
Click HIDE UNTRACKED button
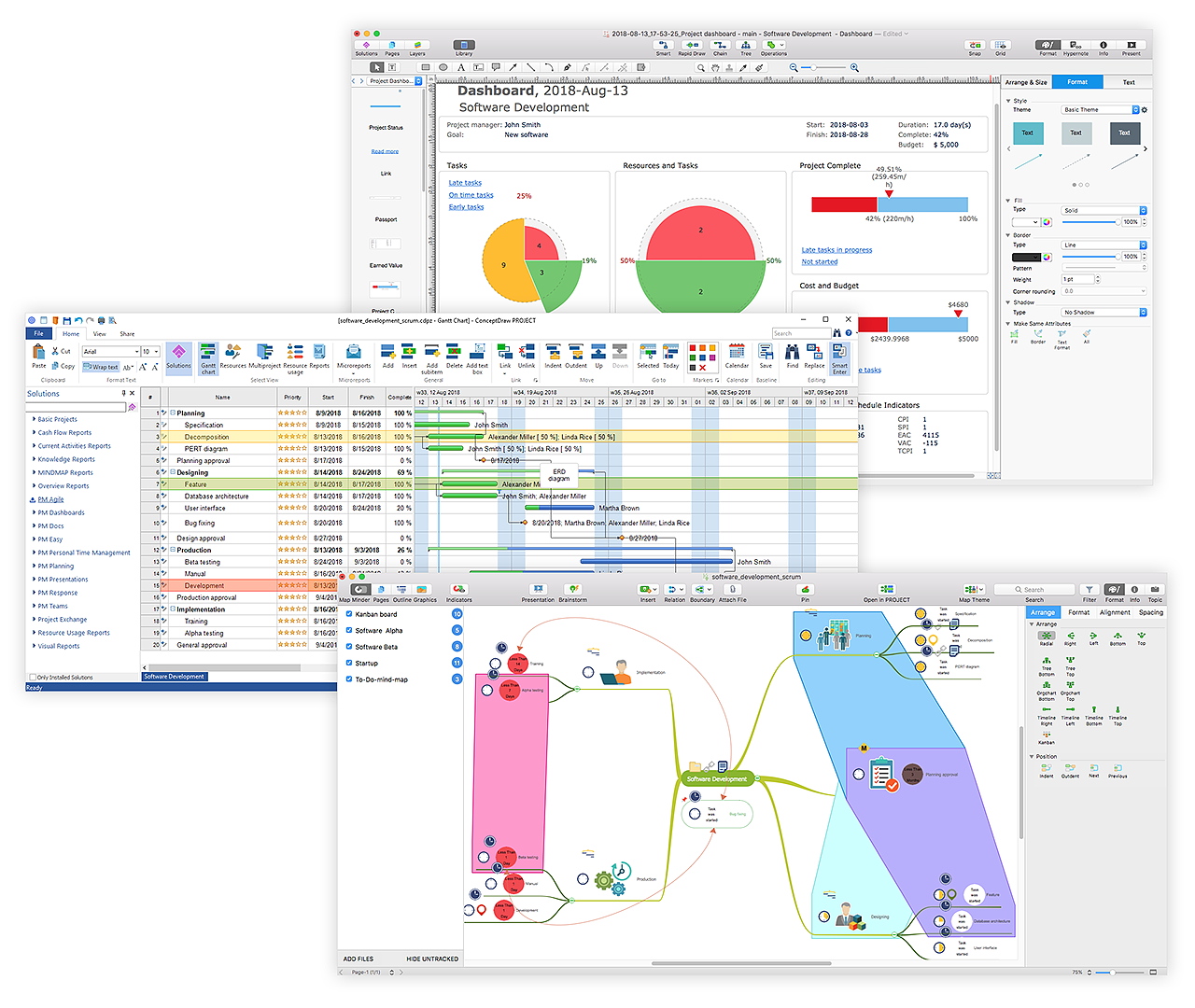432,959
